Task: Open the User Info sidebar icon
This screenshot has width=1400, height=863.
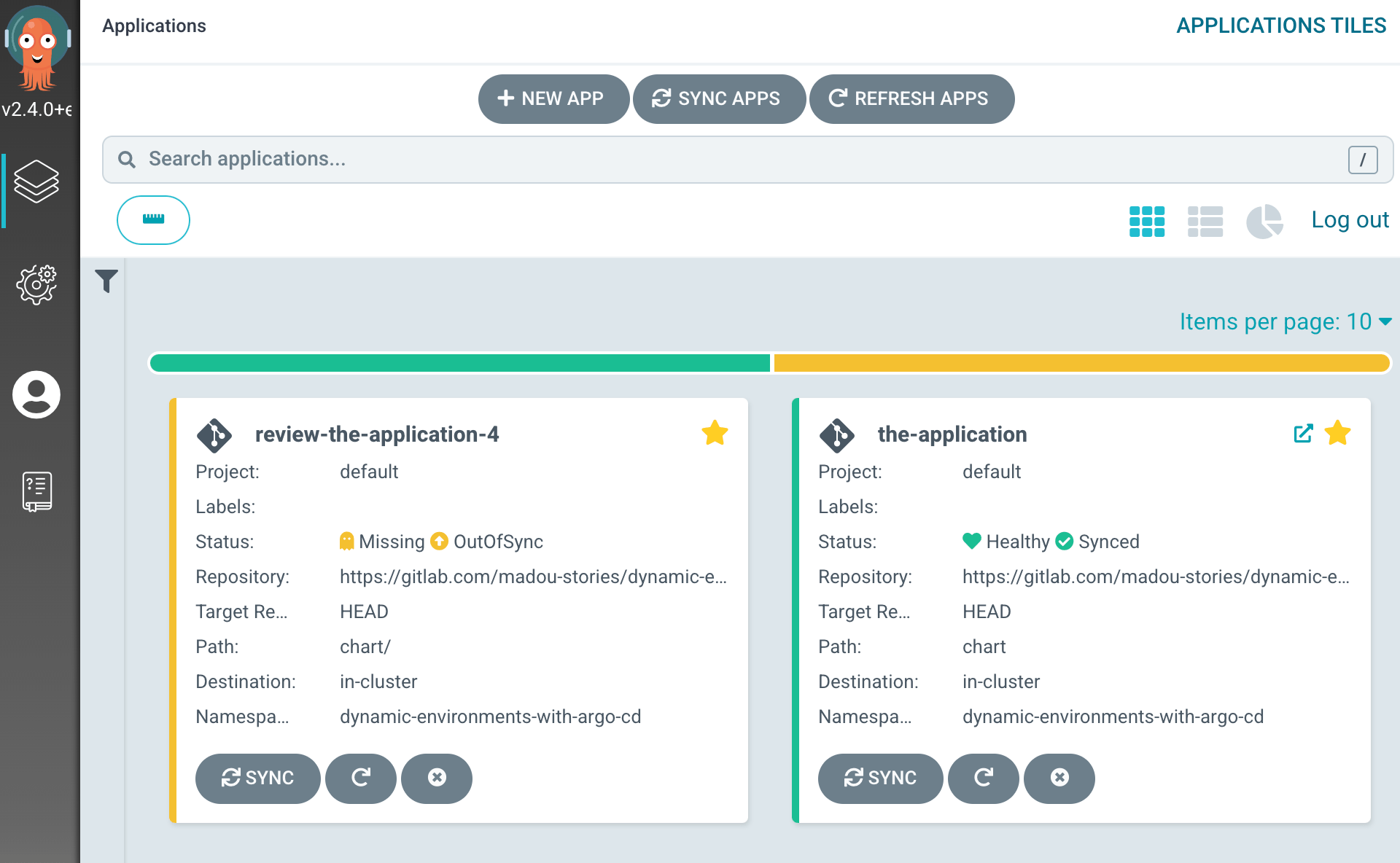Action: (36, 394)
